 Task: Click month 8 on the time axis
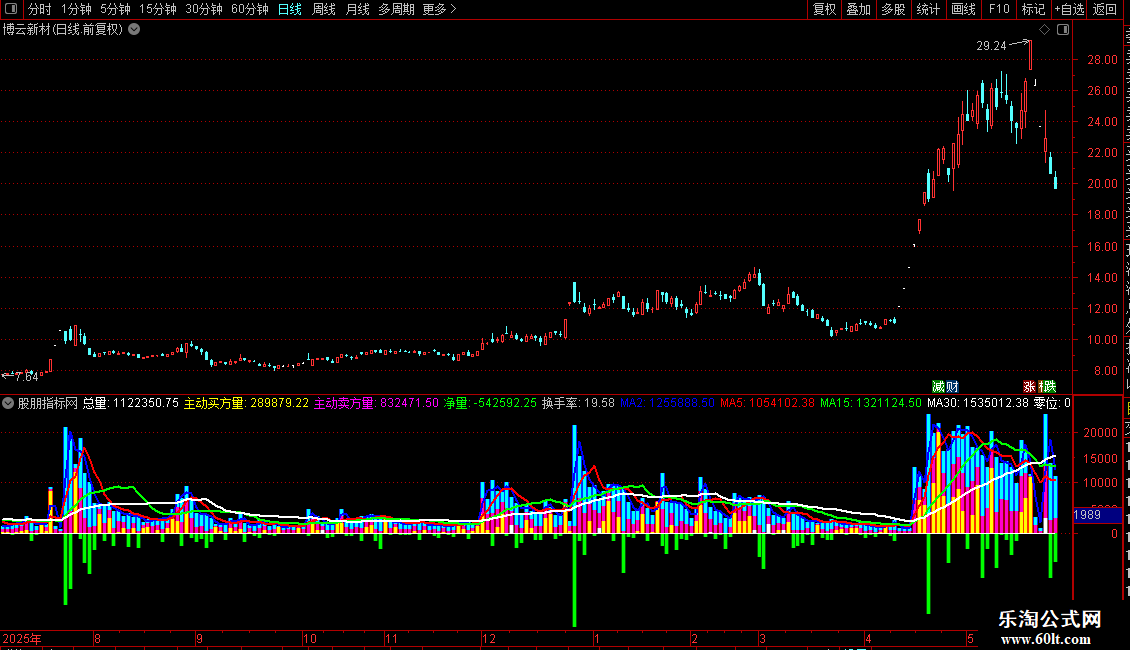pyautogui.click(x=97, y=639)
